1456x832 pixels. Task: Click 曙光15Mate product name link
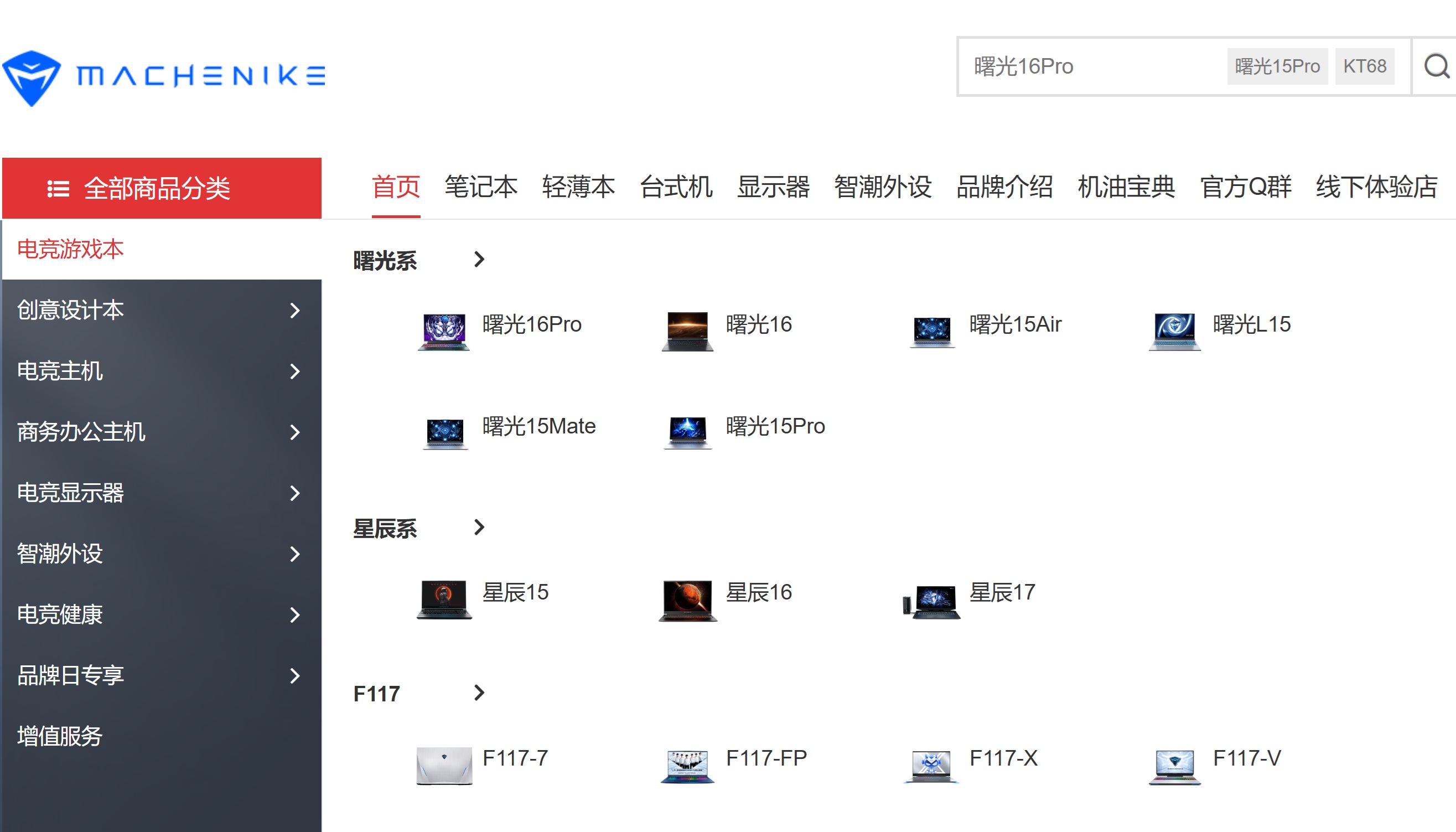coord(539,426)
